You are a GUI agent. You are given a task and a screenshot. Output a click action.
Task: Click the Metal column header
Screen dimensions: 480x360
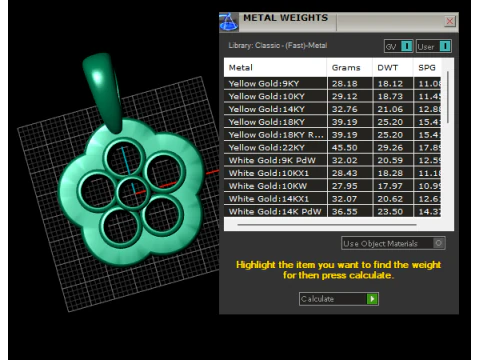[x=275, y=68]
